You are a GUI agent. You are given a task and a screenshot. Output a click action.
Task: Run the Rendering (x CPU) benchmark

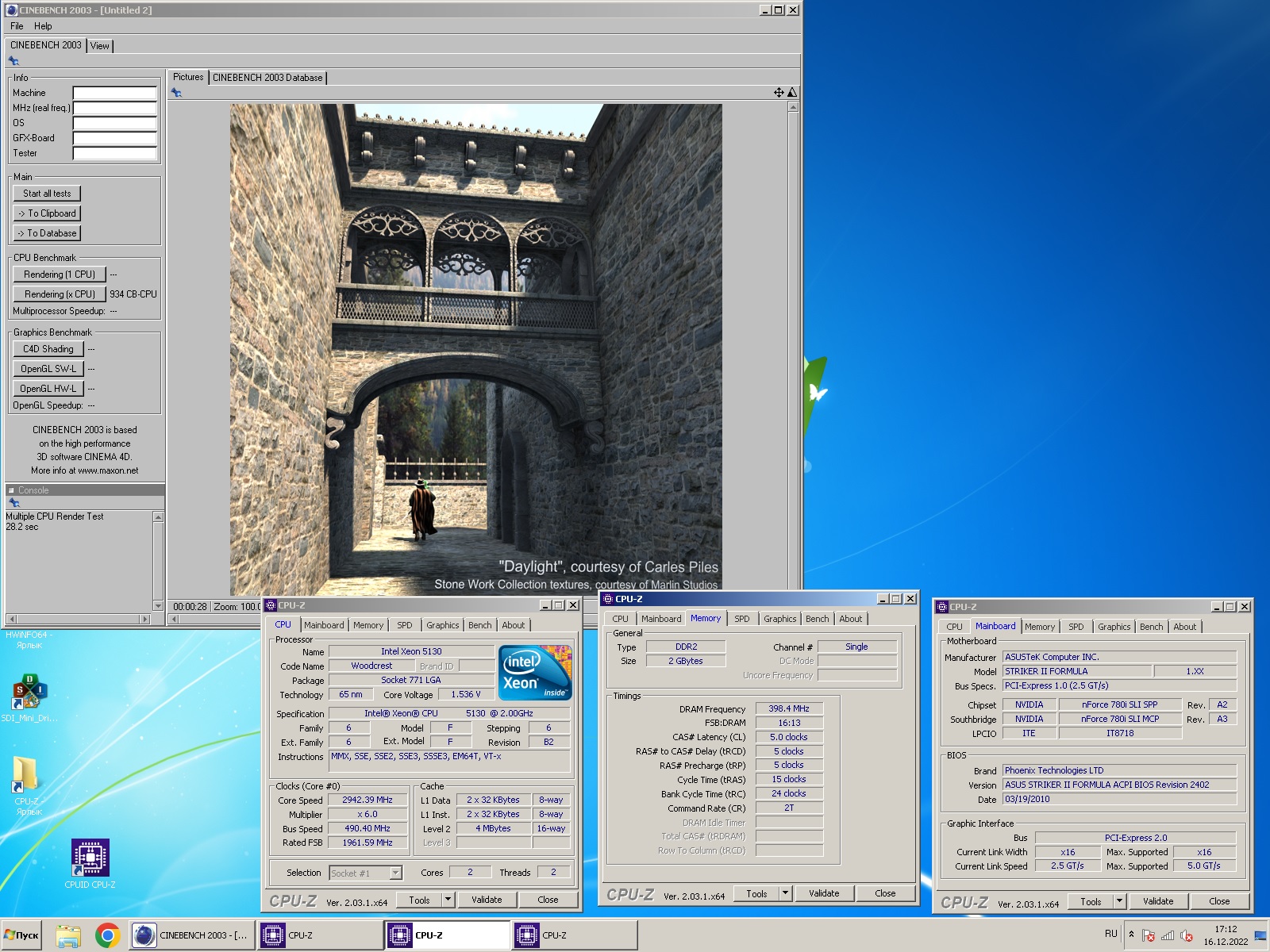point(60,294)
